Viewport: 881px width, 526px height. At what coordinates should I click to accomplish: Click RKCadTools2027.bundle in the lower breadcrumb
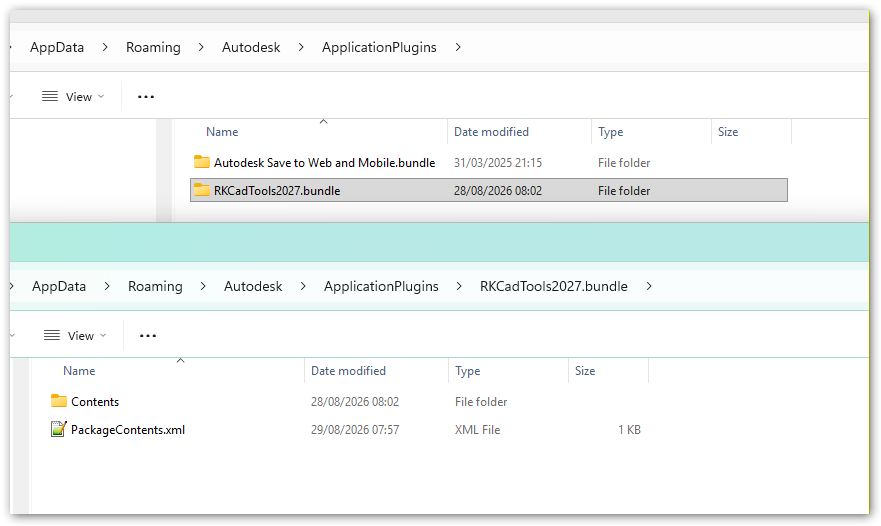[553, 287]
